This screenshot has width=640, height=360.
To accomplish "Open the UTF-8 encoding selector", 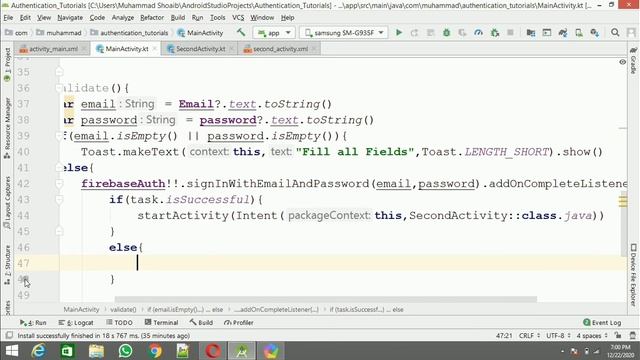I will click(x=558, y=336).
